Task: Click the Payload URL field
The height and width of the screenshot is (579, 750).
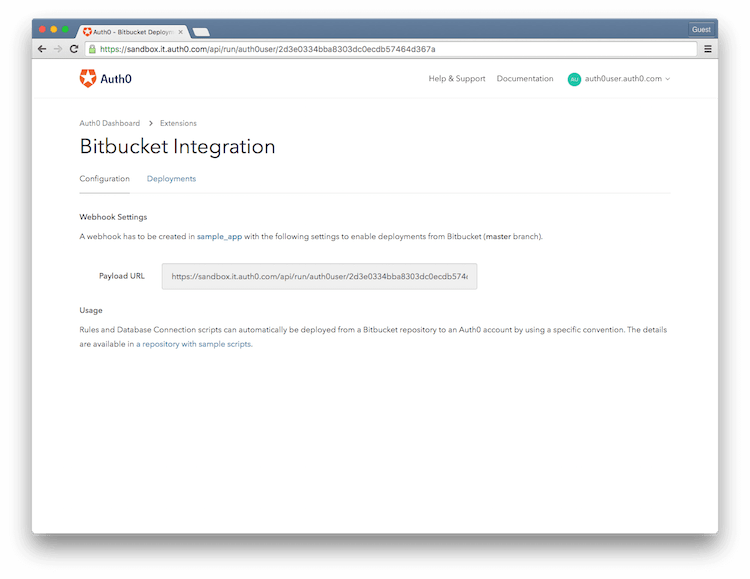Action: [319, 276]
